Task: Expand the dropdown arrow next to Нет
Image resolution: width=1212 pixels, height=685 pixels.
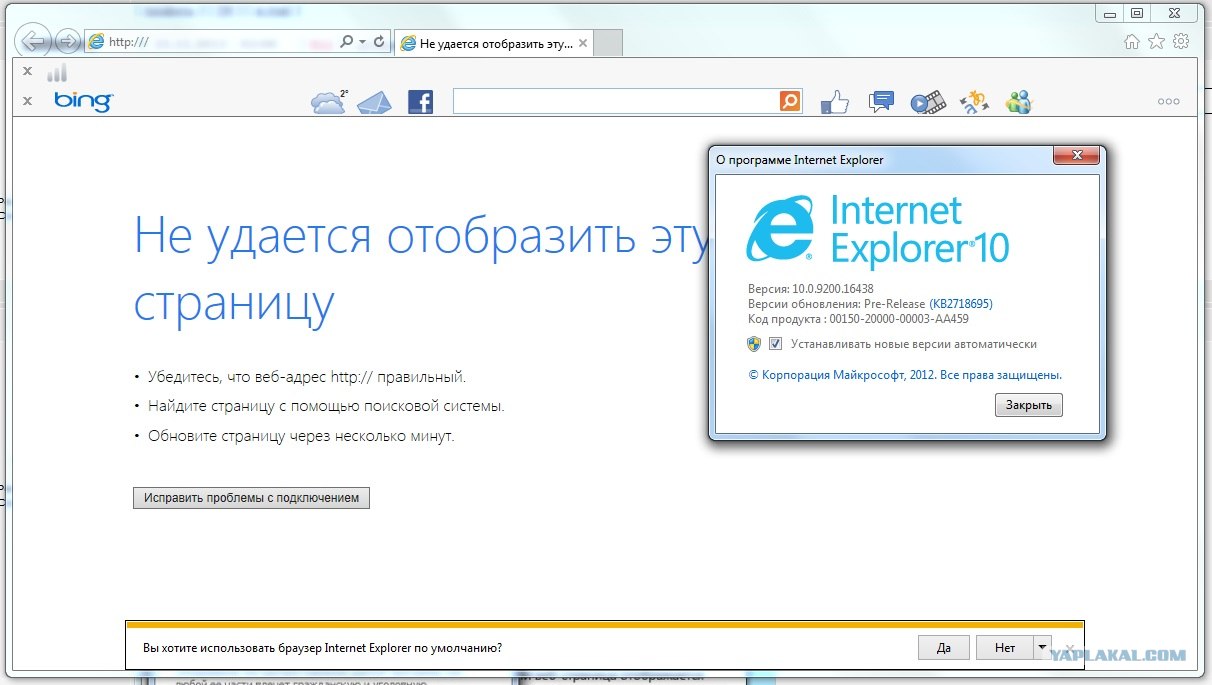Action: 1042,647
